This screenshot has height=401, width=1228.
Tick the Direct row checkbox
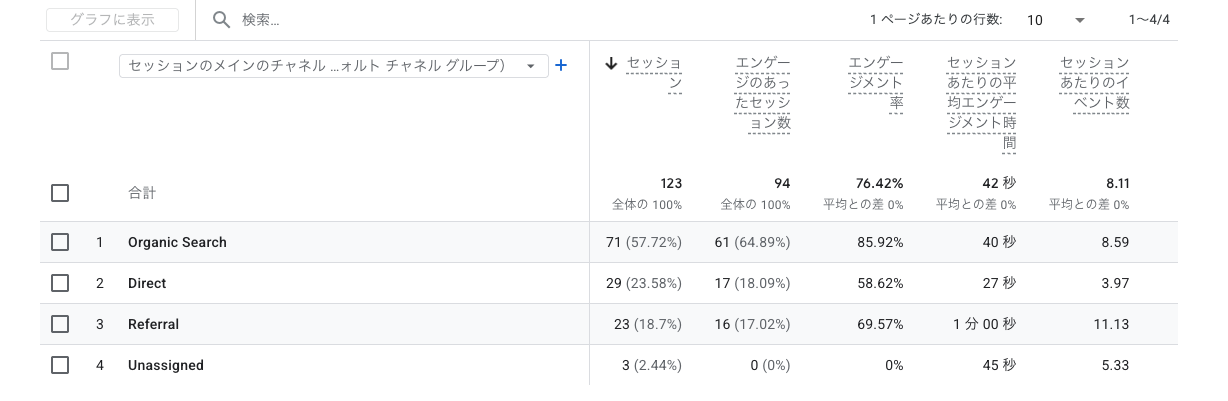60,283
